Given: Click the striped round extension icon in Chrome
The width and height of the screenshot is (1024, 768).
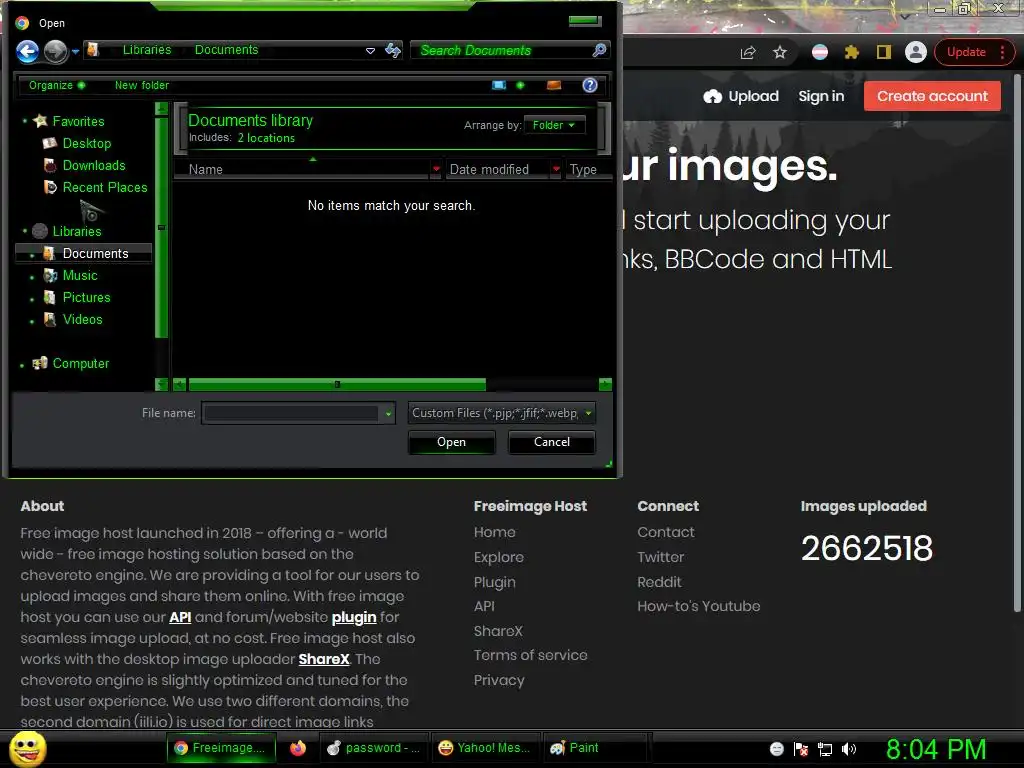Looking at the screenshot, I should pos(820,52).
